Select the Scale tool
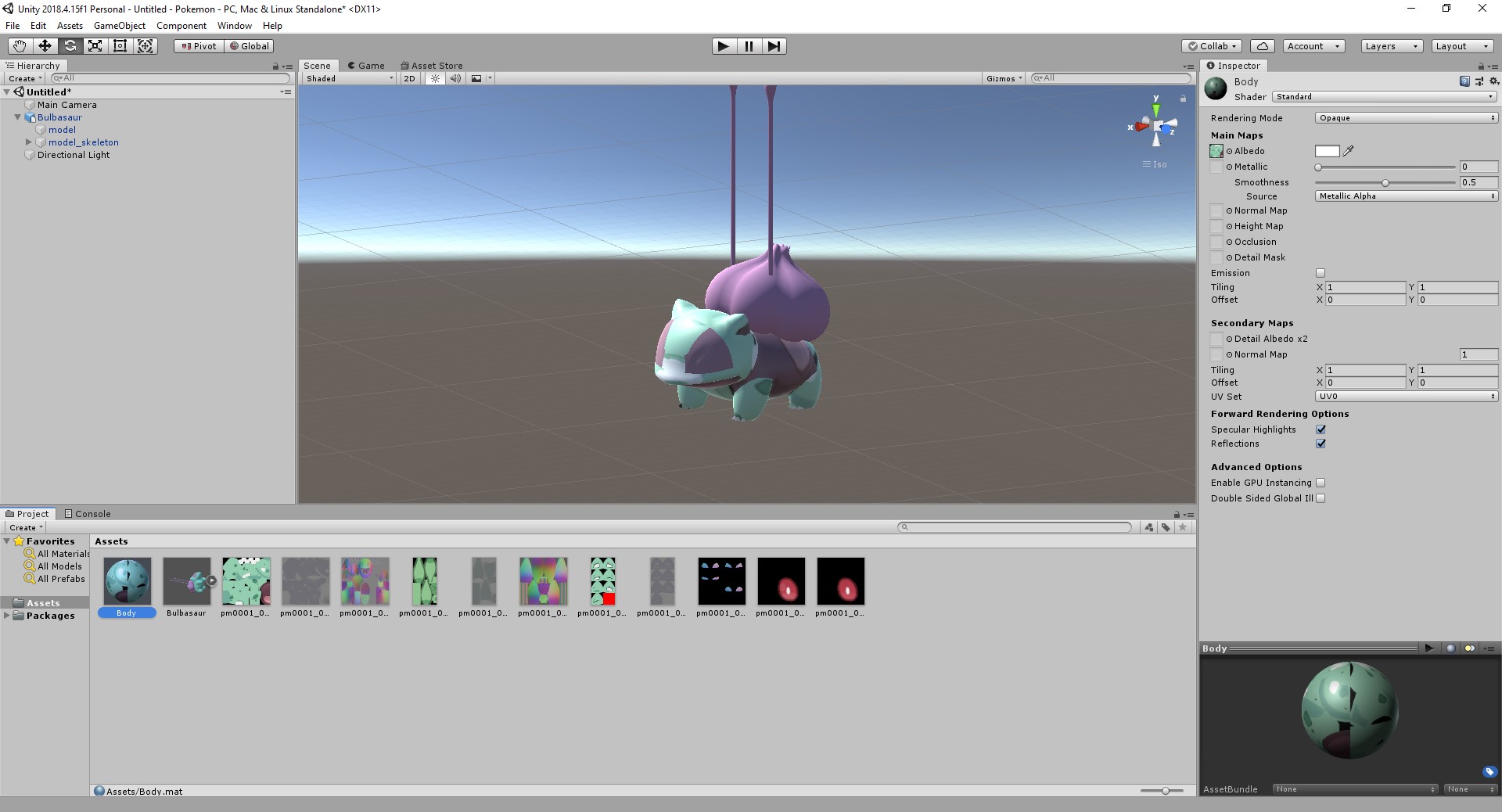This screenshot has height=812, width=1502. point(95,46)
